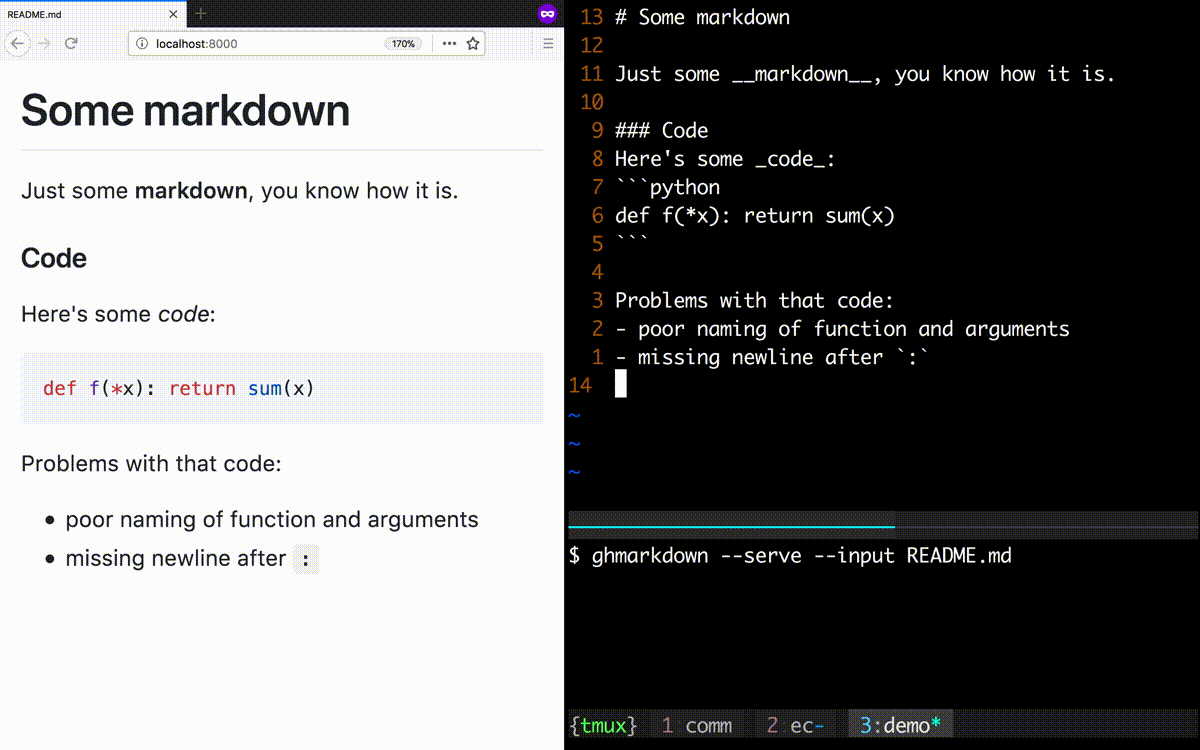Click the tmux pane divider status line
The image size is (1200, 750).
click(883, 525)
